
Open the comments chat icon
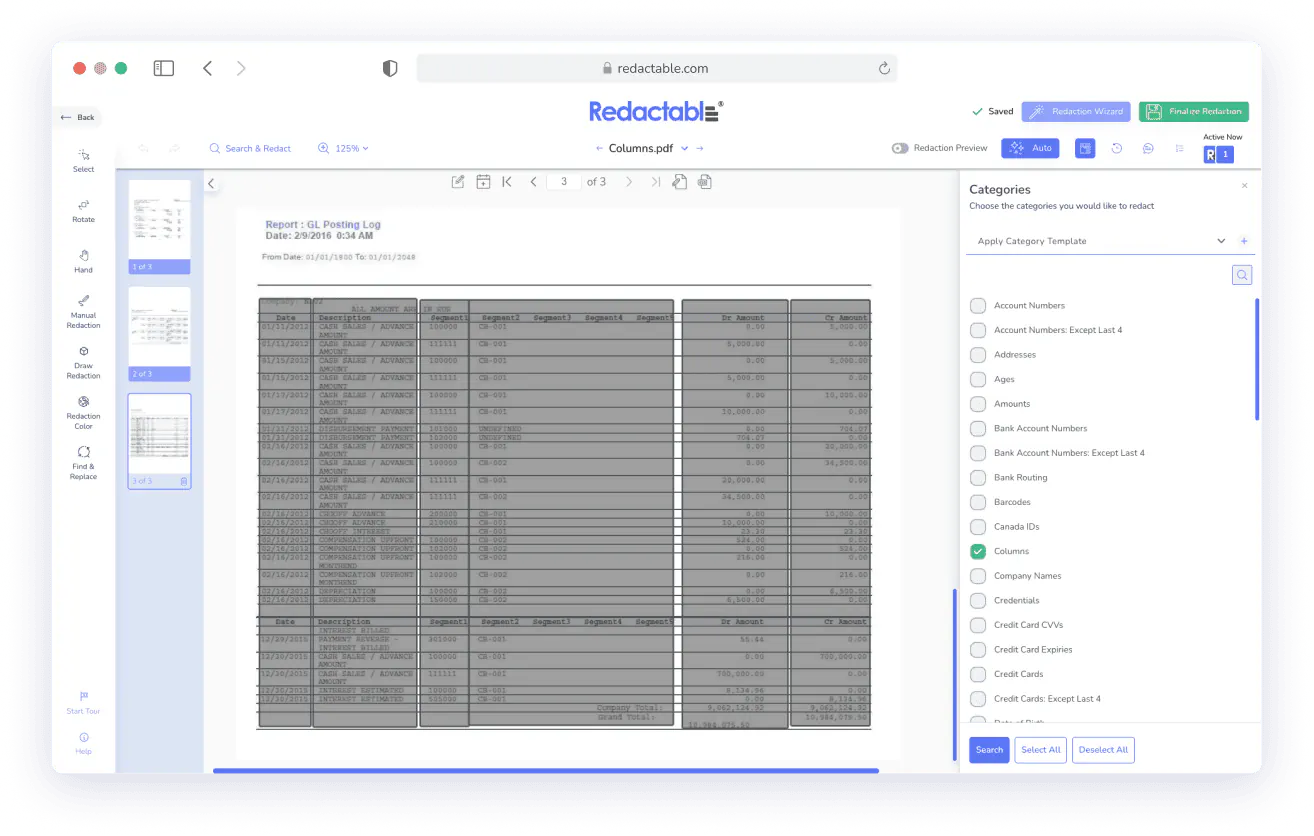[x=1148, y=148]
